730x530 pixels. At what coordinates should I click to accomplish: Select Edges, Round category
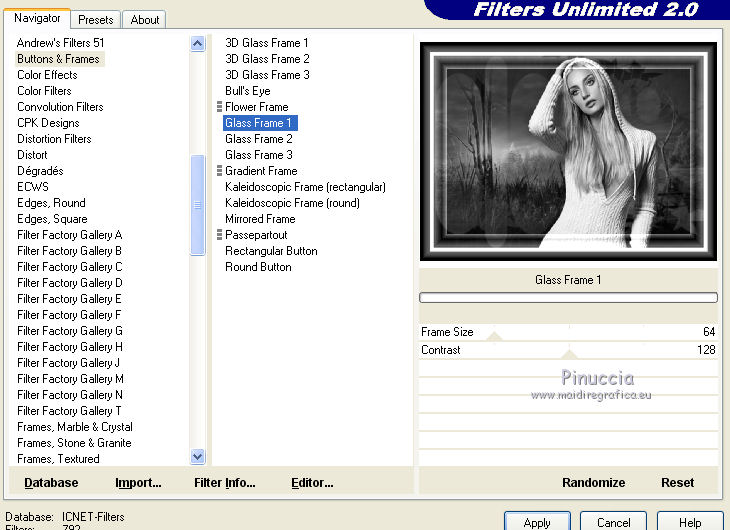[x=52, y=203]
